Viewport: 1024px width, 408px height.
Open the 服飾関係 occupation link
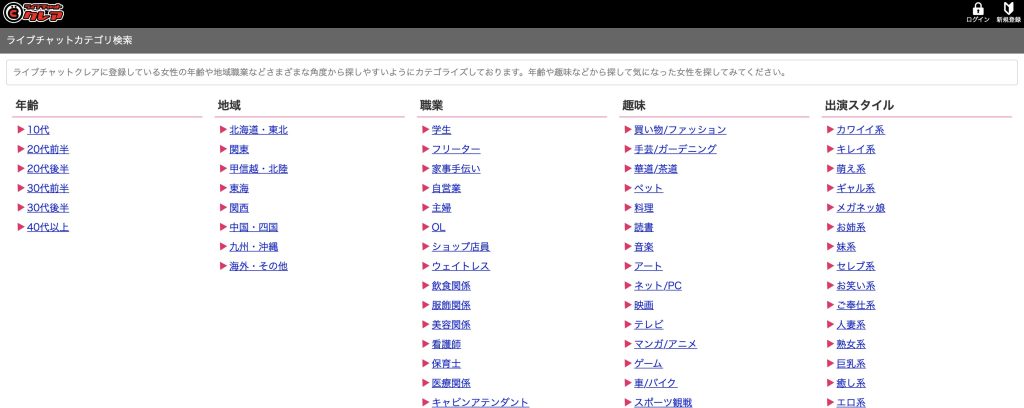[451, 306]
